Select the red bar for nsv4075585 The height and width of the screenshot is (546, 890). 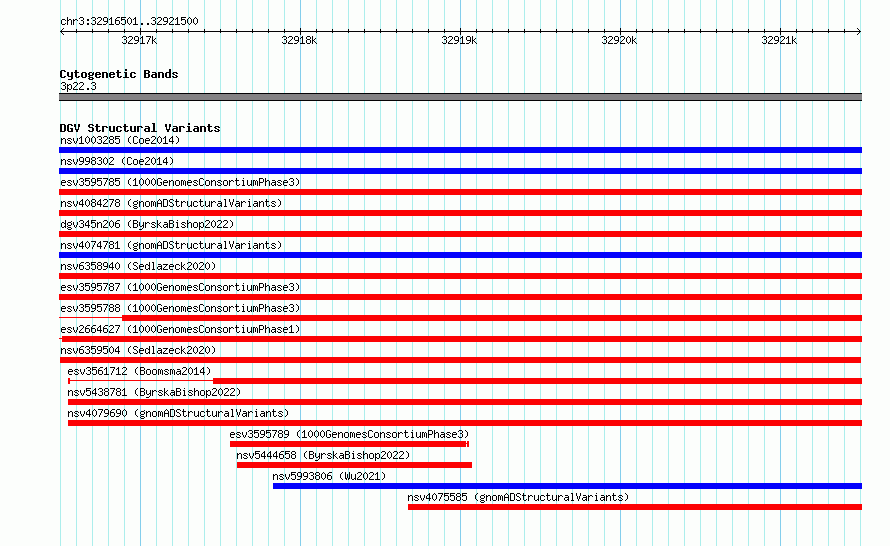[x=635, y=507]
